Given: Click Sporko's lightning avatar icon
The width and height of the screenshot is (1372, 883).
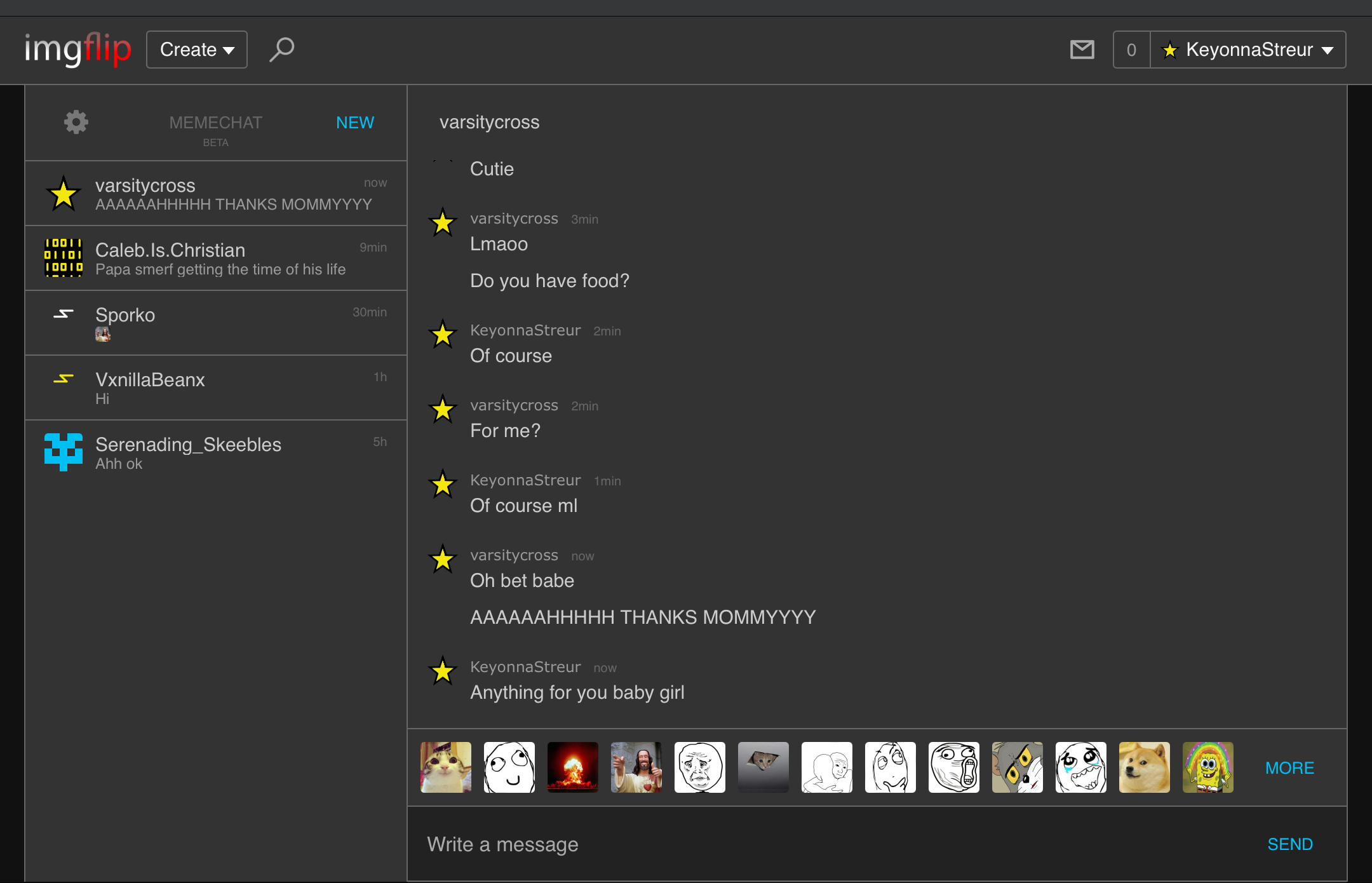Looking at the screenshot, I should pyautogui.click(x=64, y=314).
